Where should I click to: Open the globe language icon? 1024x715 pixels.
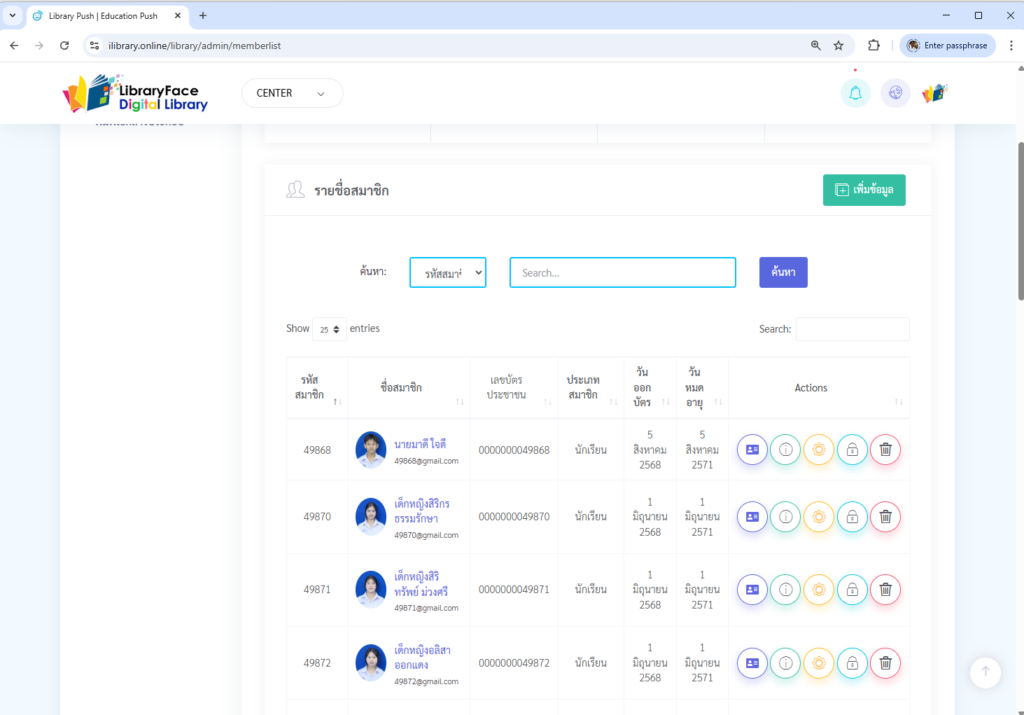895,93
